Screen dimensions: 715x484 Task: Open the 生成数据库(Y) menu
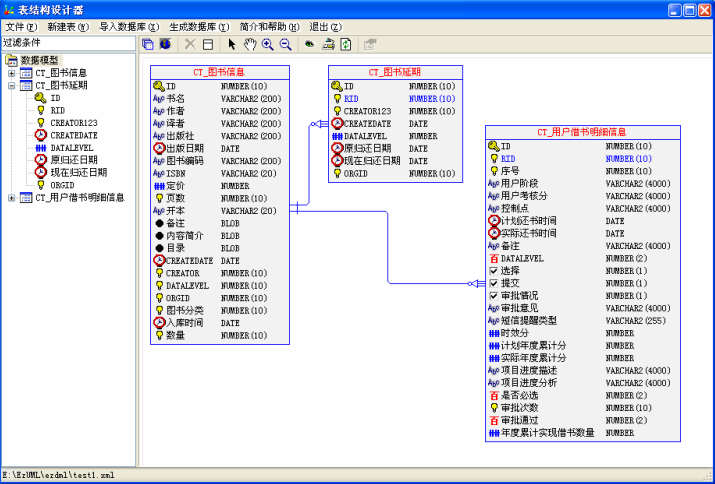coord(198,26)
